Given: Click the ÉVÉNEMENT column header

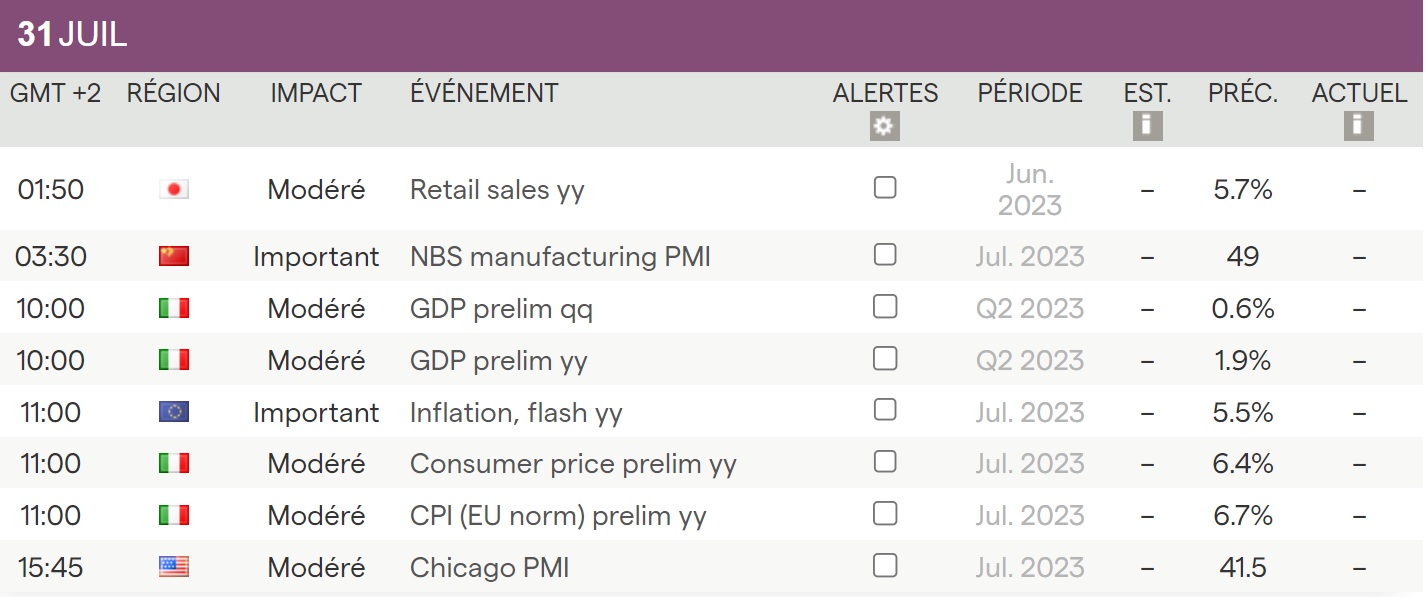Looking at the screenshot, I should click(x=484, y=94).
